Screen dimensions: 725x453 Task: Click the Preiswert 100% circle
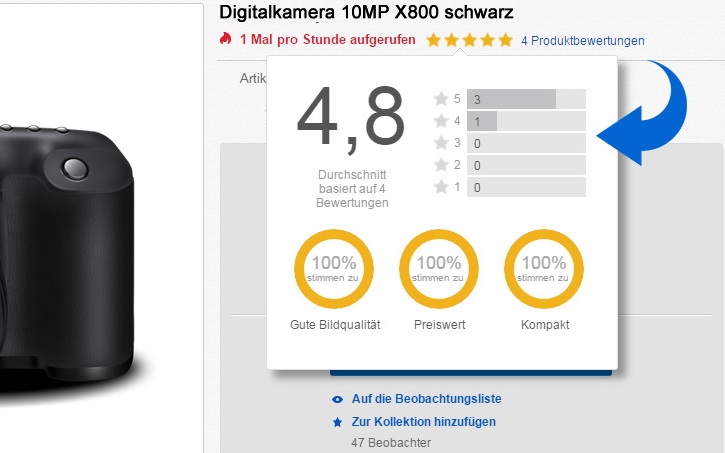click(439, 269)
